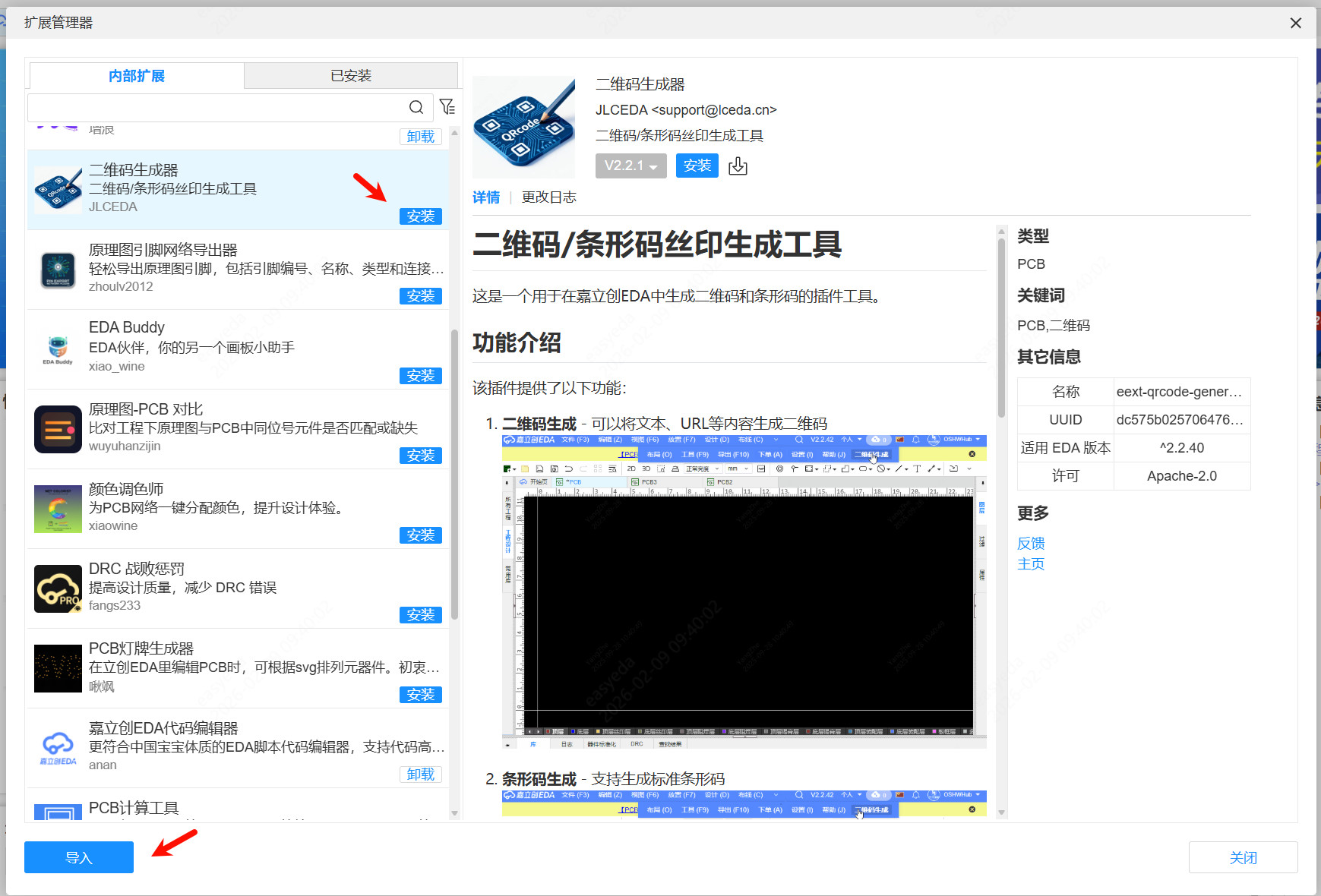Open the 更改日志 tab
The image size is (1321, 896).
548,197
